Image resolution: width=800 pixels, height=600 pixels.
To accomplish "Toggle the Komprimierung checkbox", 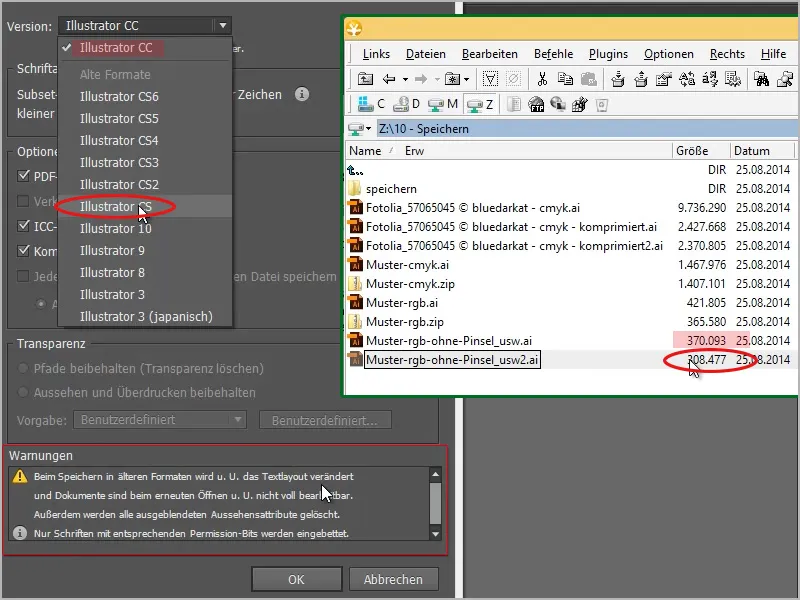I will click(23, 251).
